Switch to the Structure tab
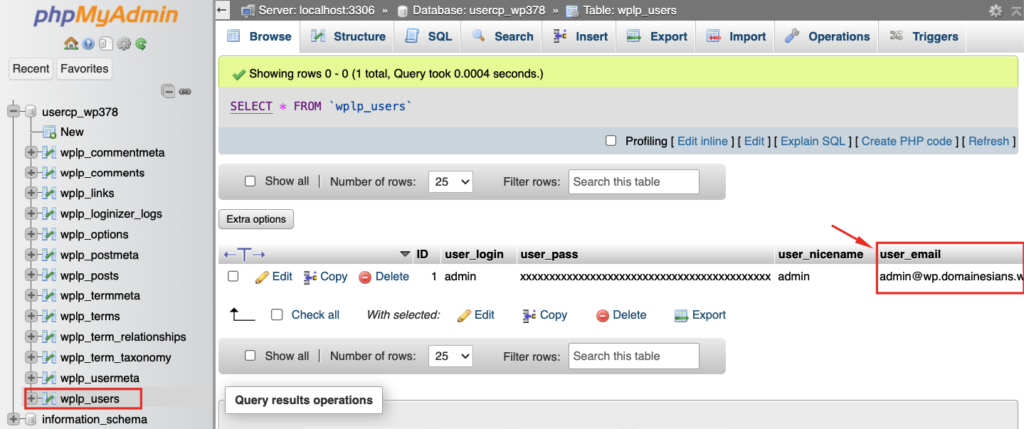Screen dimensions: 1024x429 [348, 37]
